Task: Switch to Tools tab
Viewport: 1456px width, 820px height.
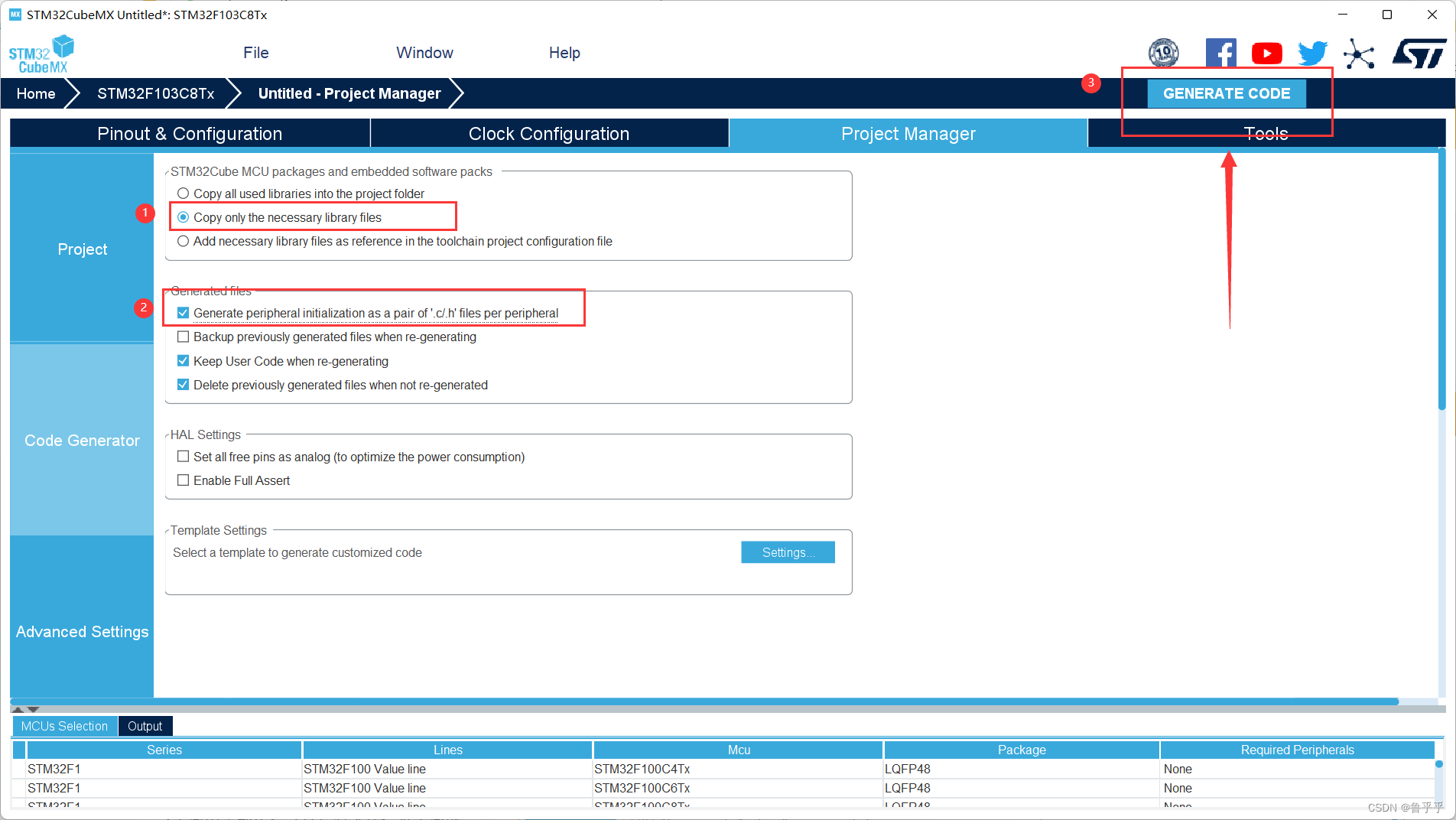Action: point(1266,134)
